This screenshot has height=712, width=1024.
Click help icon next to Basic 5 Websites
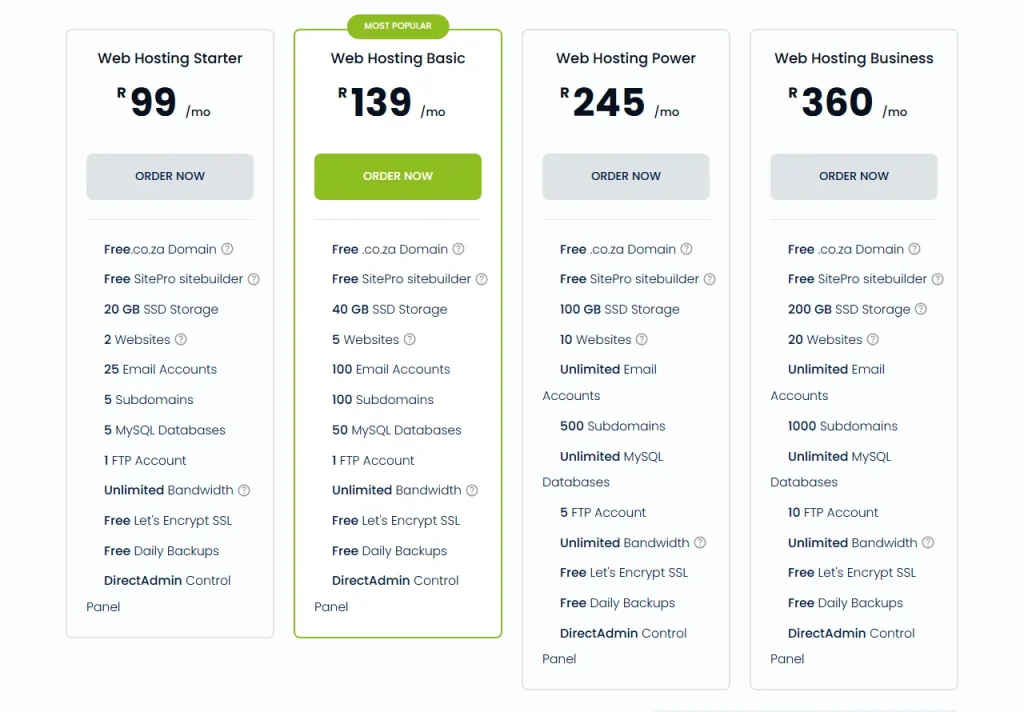point(409,340)
